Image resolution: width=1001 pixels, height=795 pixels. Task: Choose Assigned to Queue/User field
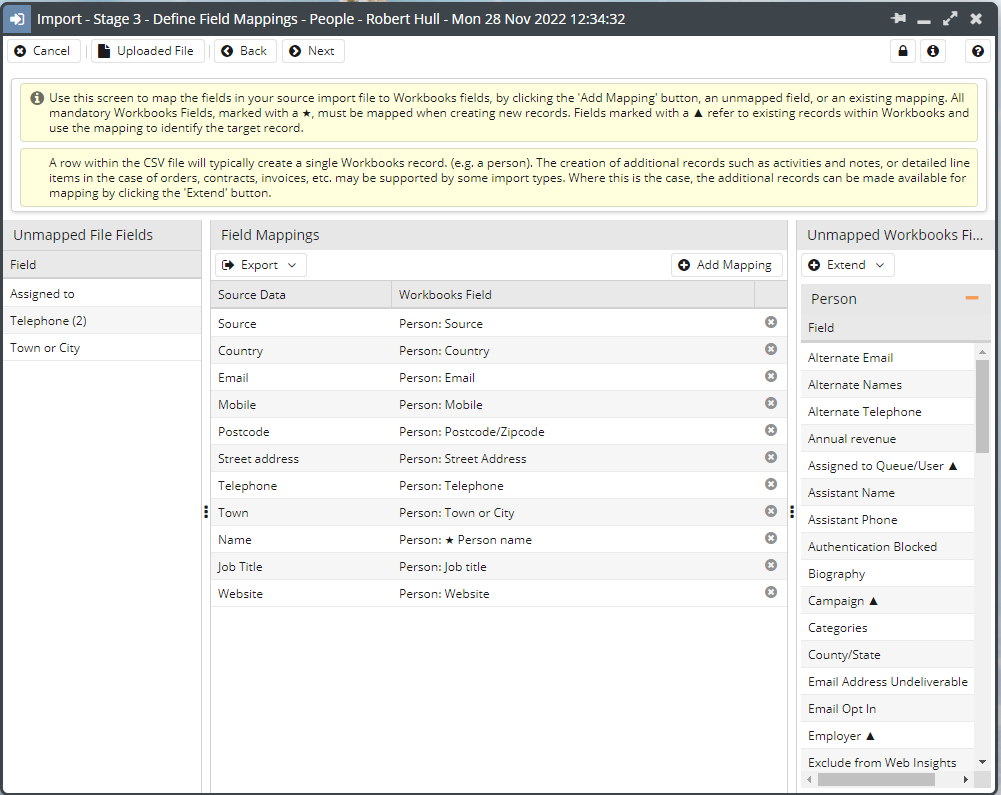pos(887,466)
